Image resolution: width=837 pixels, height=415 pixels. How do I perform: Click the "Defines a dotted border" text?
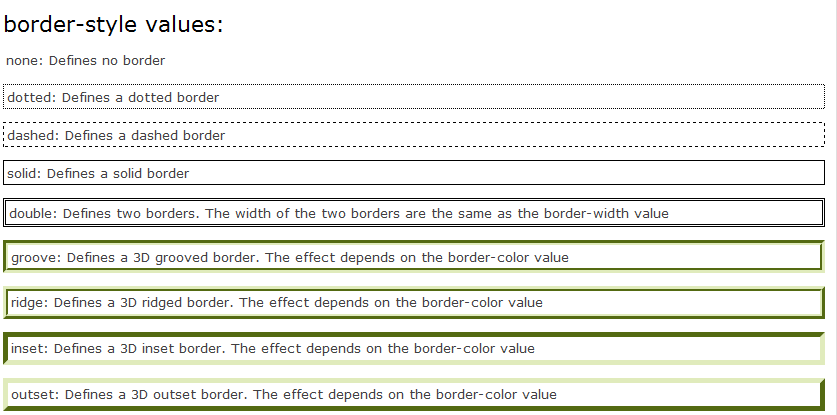click(x=140, y=98)
